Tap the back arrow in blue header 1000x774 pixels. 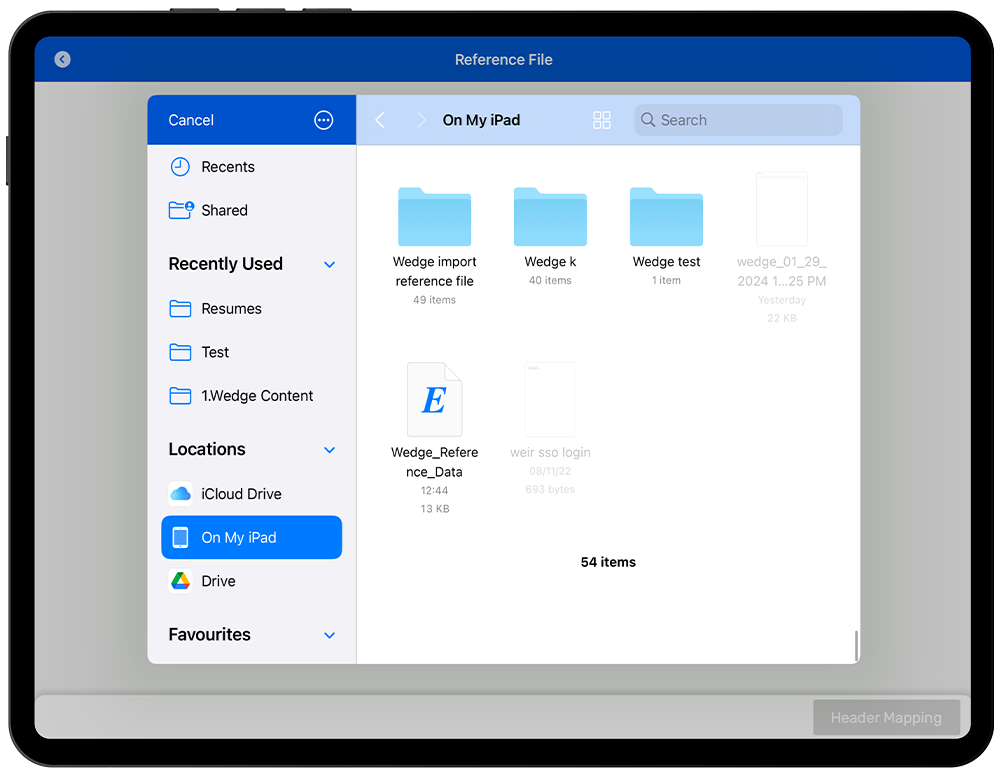click(x=62, y=60)
